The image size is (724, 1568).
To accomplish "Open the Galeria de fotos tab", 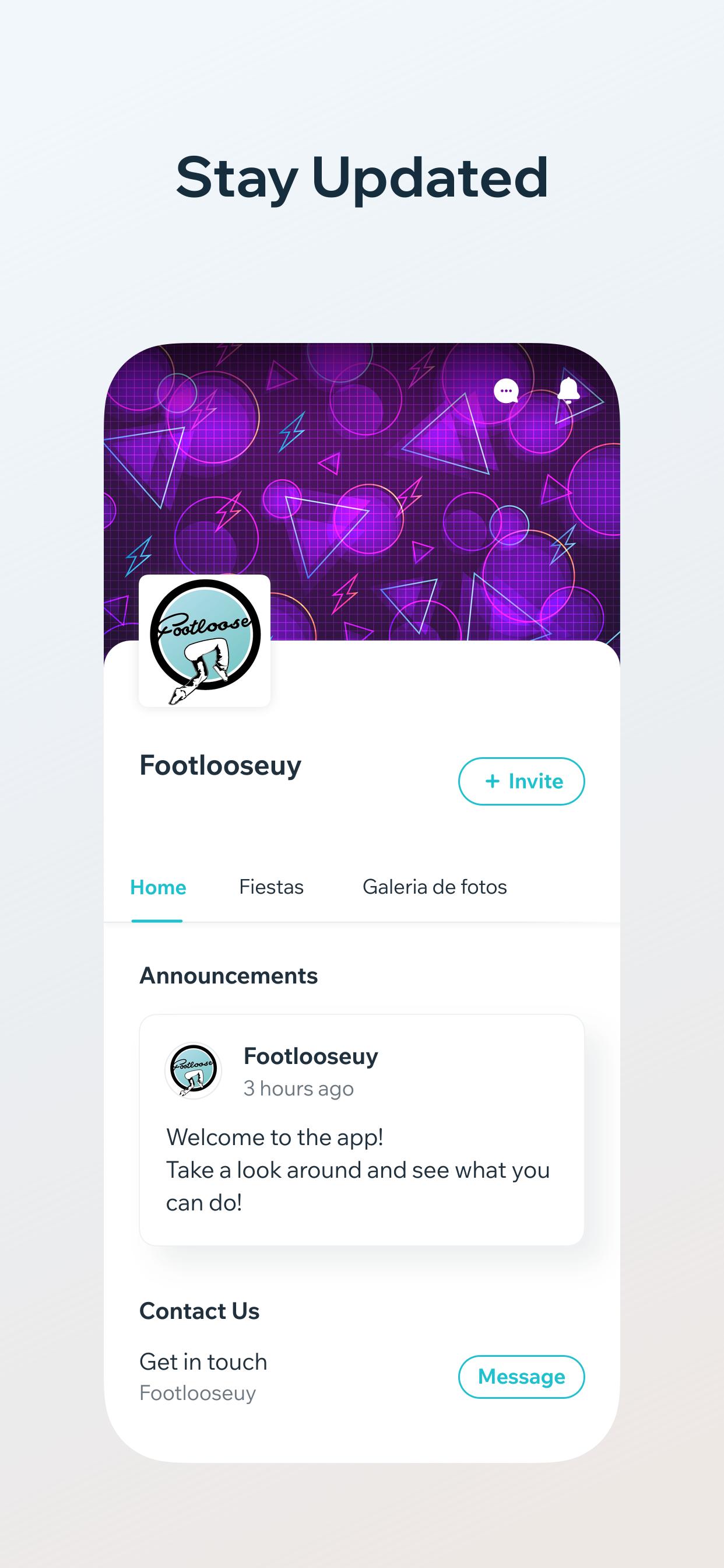I will [x=434, y=887].
